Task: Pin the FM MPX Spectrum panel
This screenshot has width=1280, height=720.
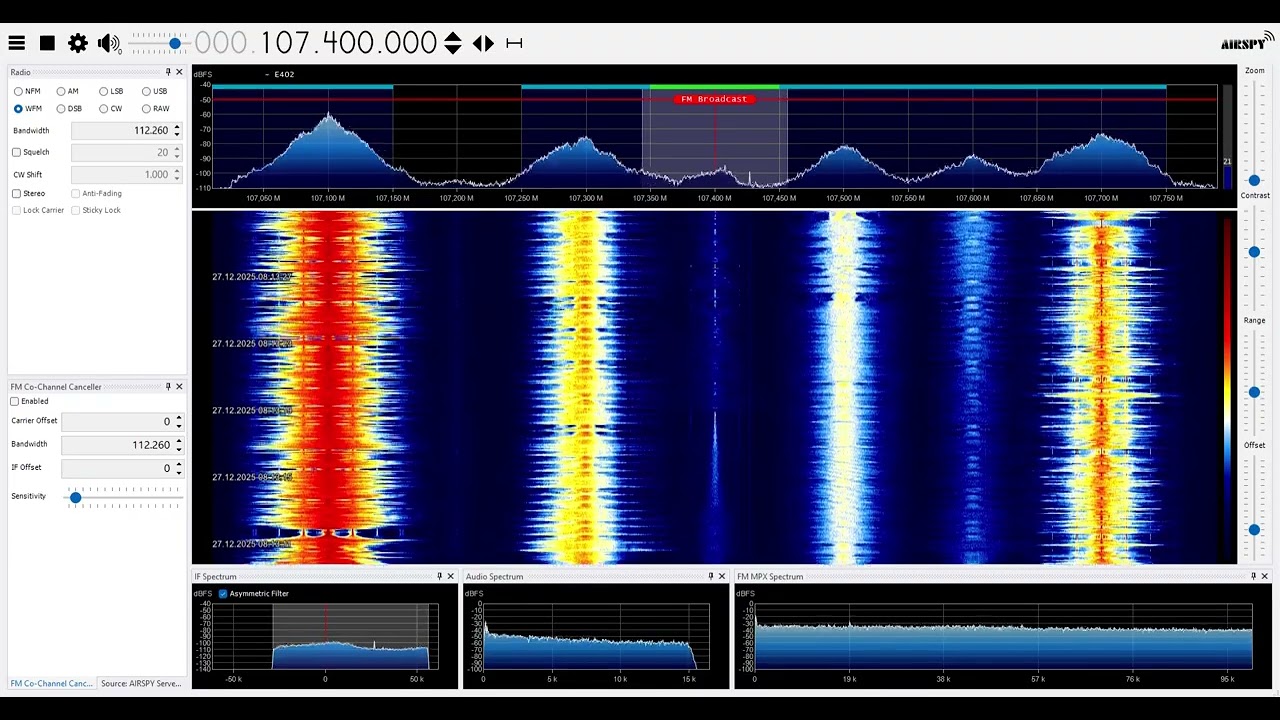Action: (x=1253, y=576)
